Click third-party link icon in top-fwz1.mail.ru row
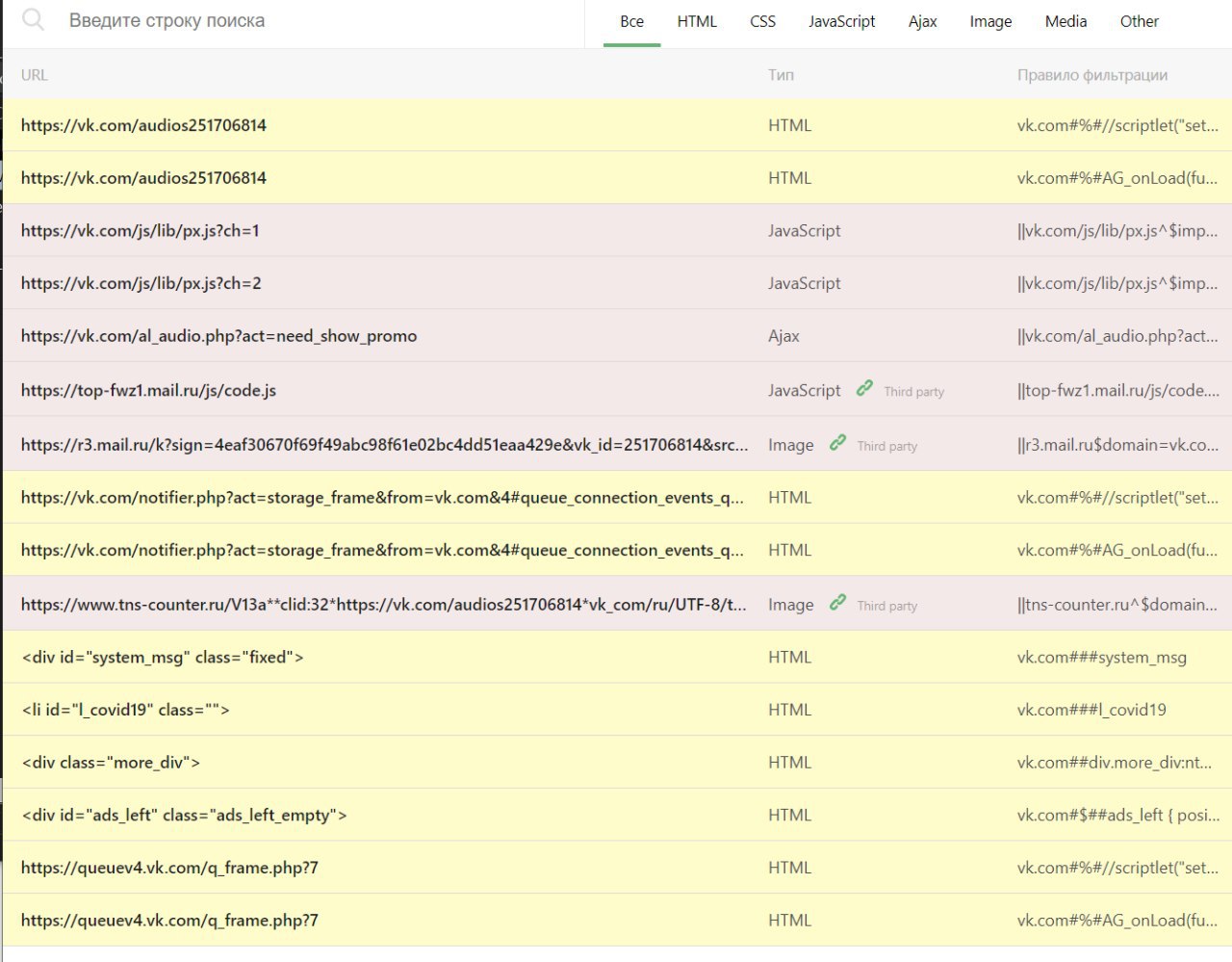This screenshot has width=1232, height=962. tap(864, 388)
